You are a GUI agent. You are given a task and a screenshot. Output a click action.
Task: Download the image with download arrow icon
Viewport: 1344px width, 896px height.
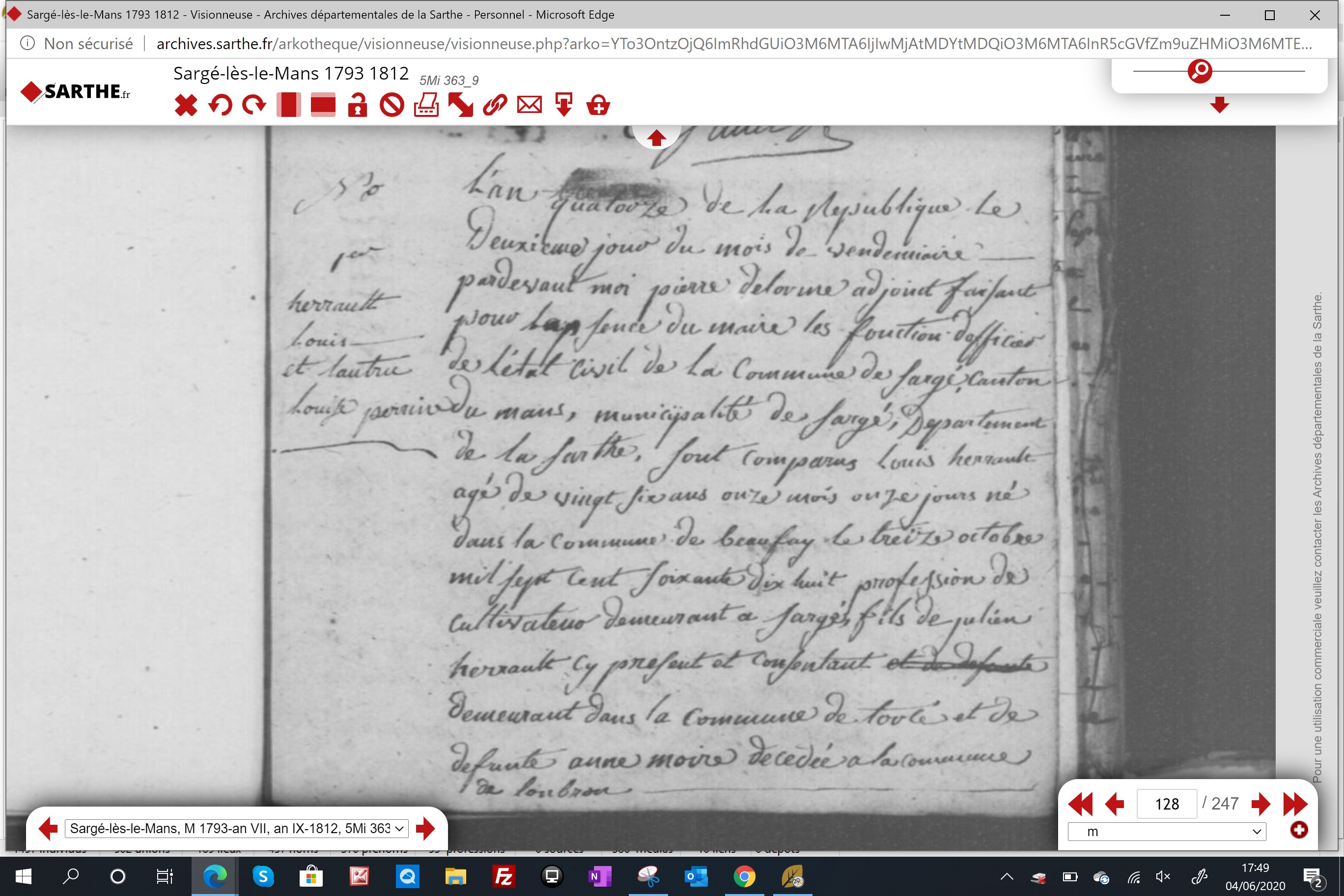(x=564, y=105)
